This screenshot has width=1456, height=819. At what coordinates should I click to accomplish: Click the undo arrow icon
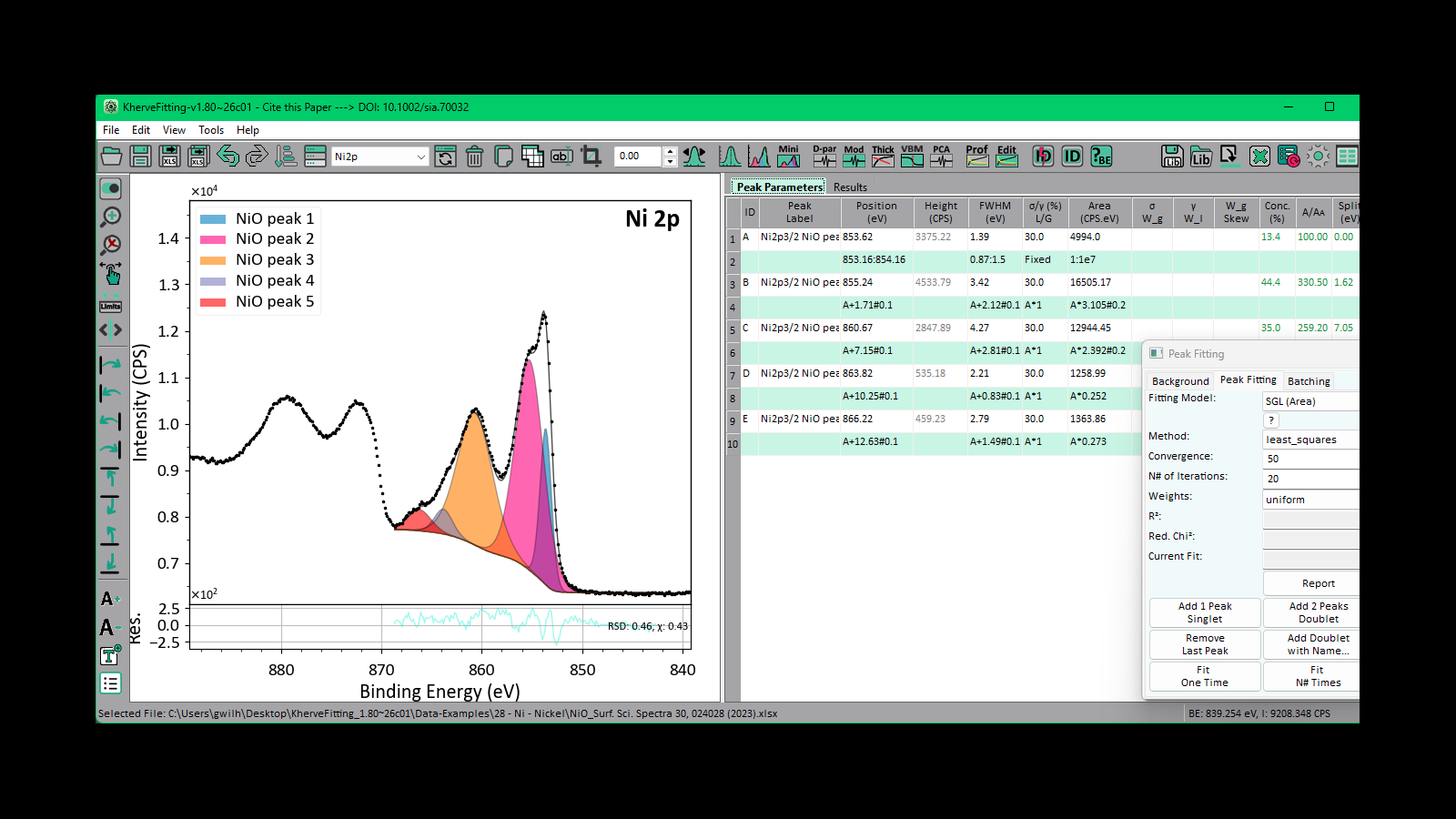point(227,157)
